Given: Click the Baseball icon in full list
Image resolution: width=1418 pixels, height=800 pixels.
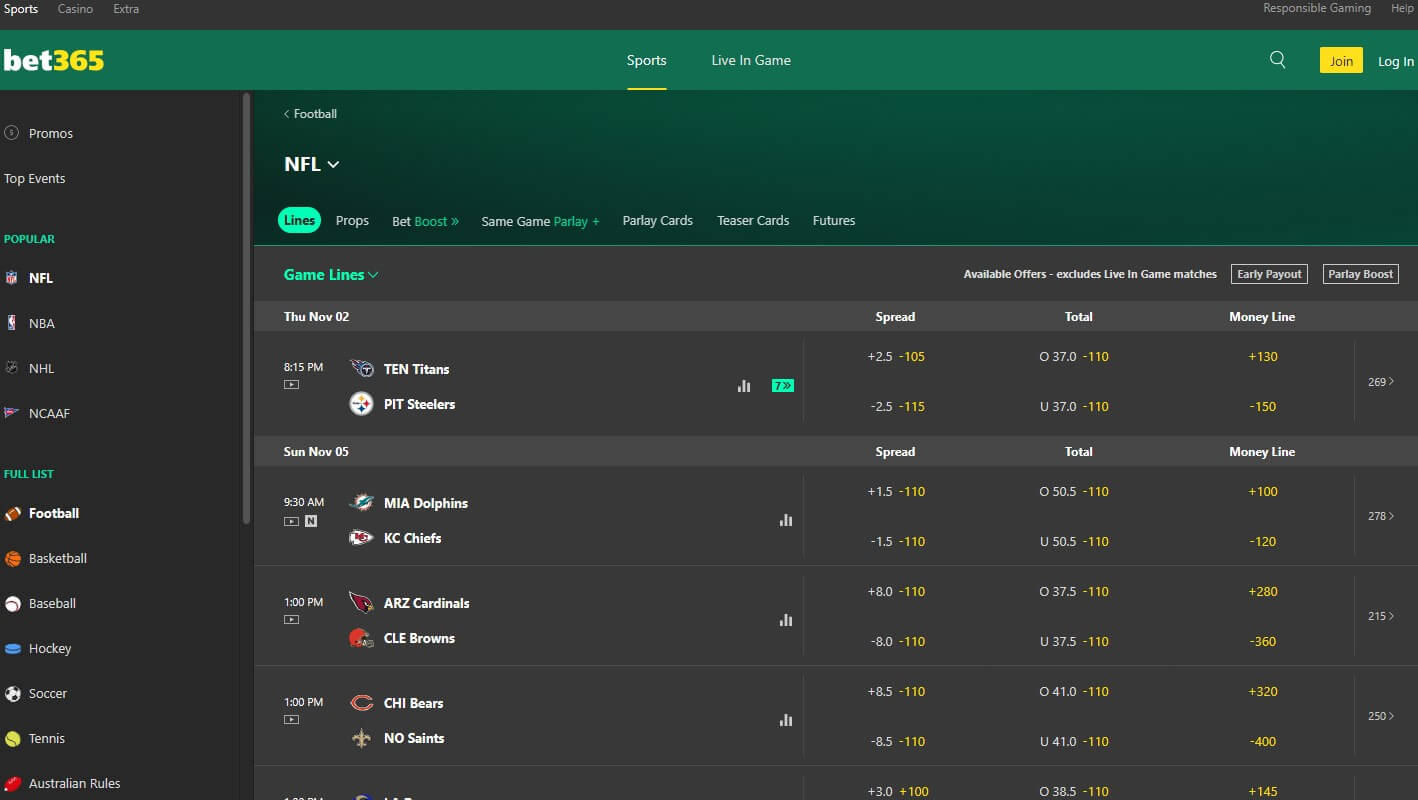Looking at the screenshot, I should [x=12, y=603].
